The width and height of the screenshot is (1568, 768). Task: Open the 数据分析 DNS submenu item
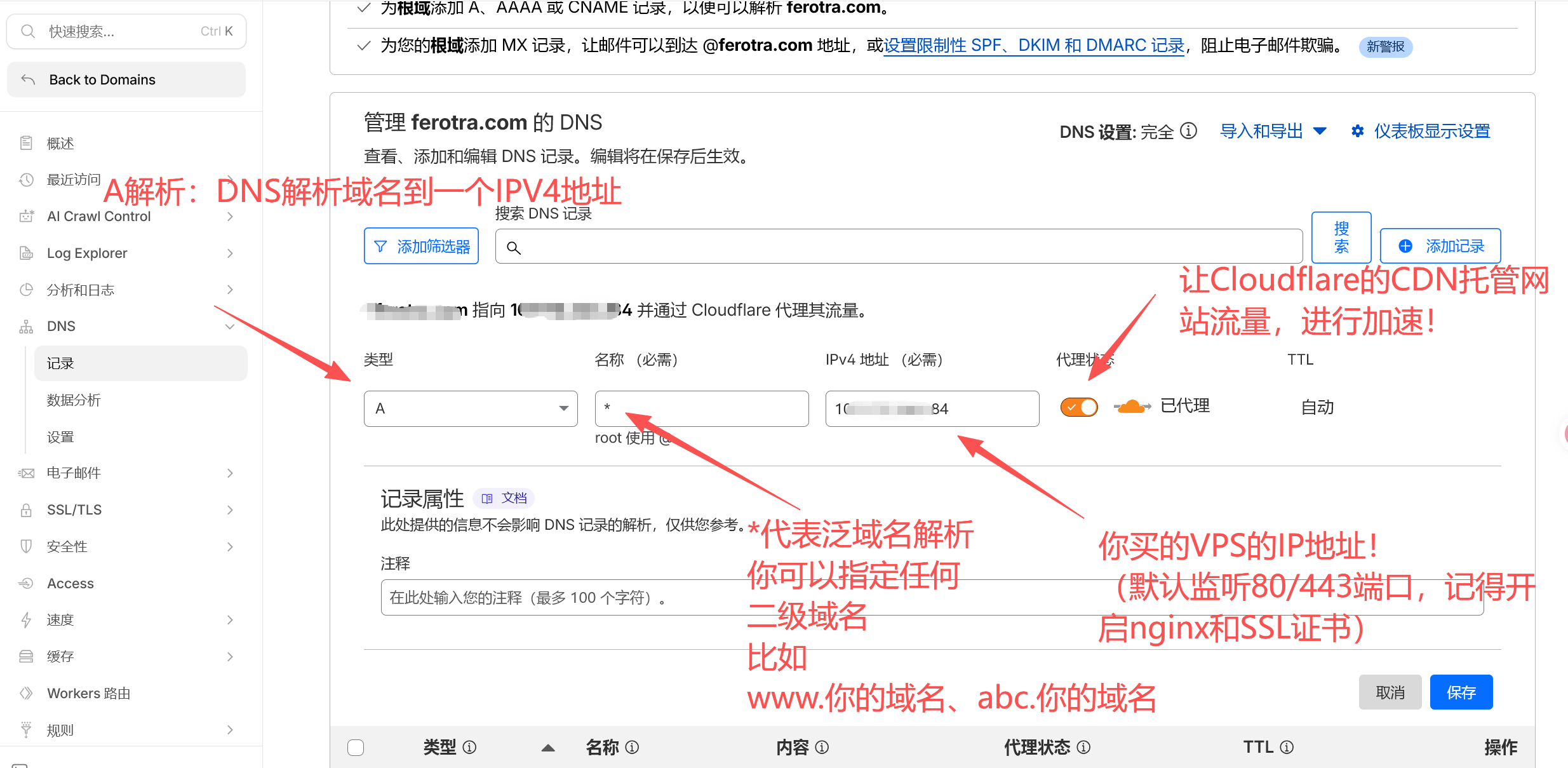(74, 400)
